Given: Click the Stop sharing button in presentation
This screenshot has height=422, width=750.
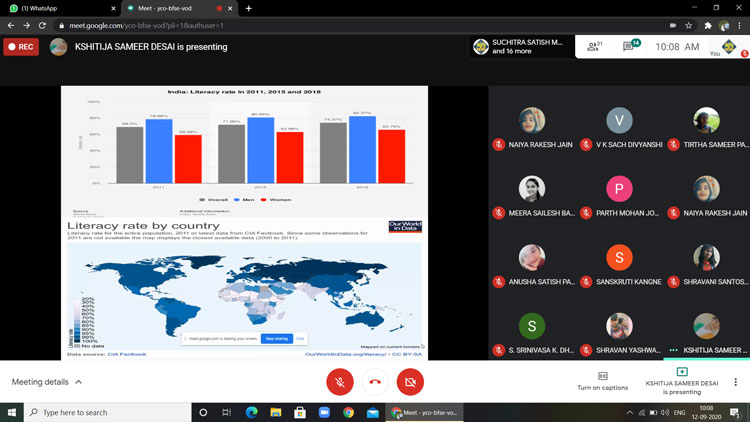Looking at the screenshot, I should 278,339.
